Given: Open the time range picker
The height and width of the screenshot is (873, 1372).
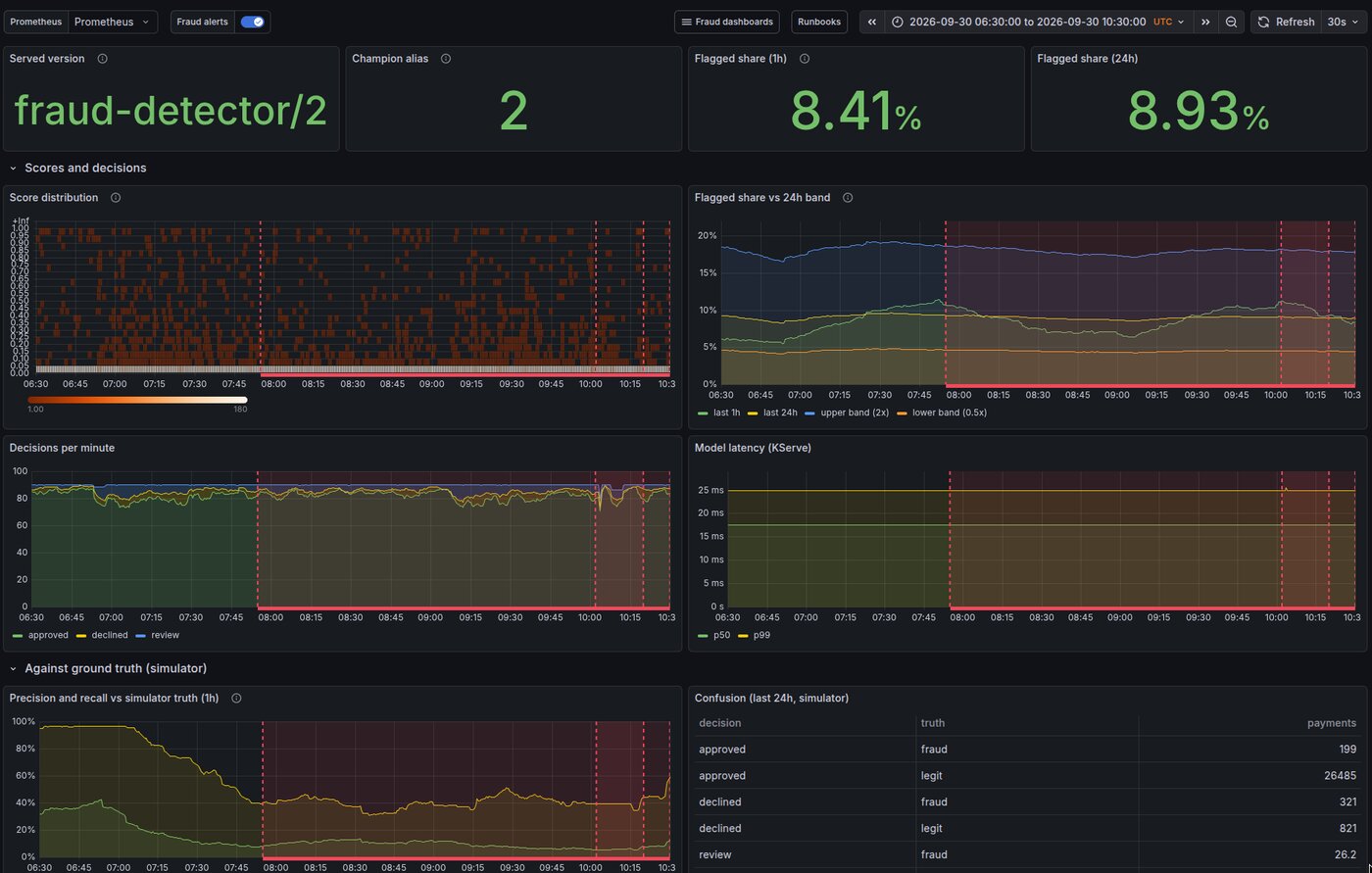Looking at the screenshot, I should point(1017,22).
